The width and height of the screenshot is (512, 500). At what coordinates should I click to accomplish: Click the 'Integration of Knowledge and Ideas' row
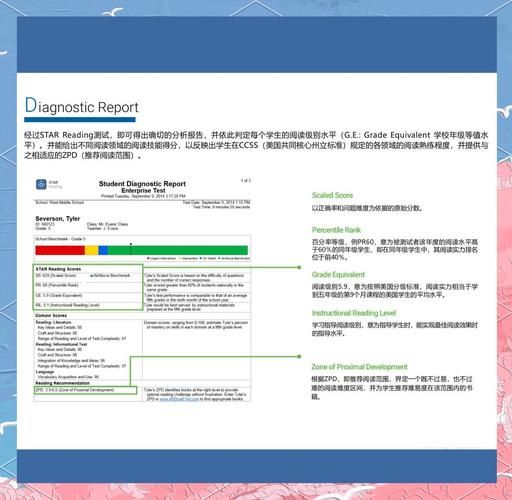[72, 361]
